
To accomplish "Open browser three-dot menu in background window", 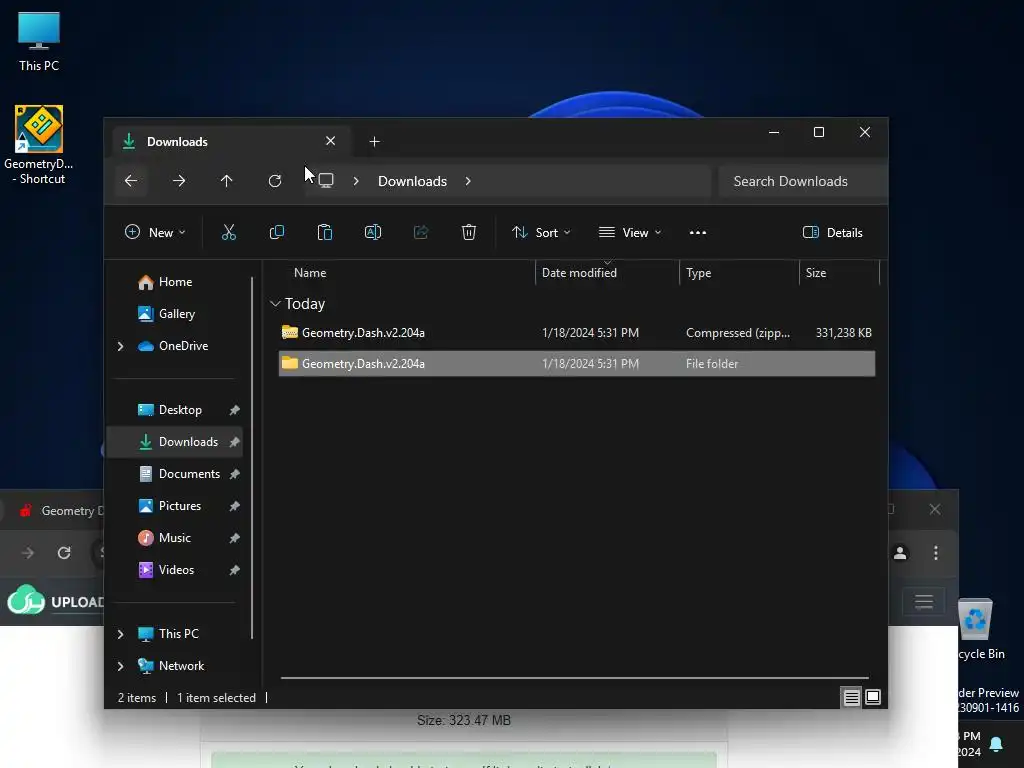I will (936, 553).
